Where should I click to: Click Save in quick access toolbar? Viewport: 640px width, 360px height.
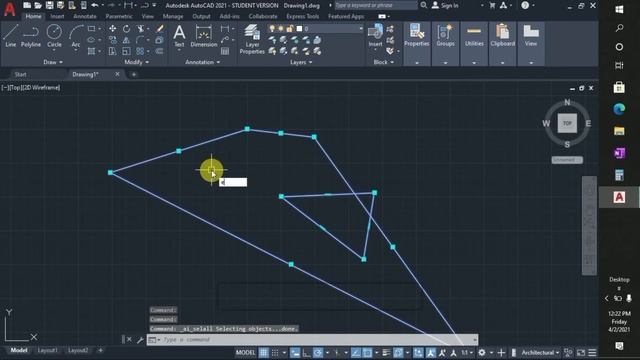pyautogui.click(x=49, y=5)
